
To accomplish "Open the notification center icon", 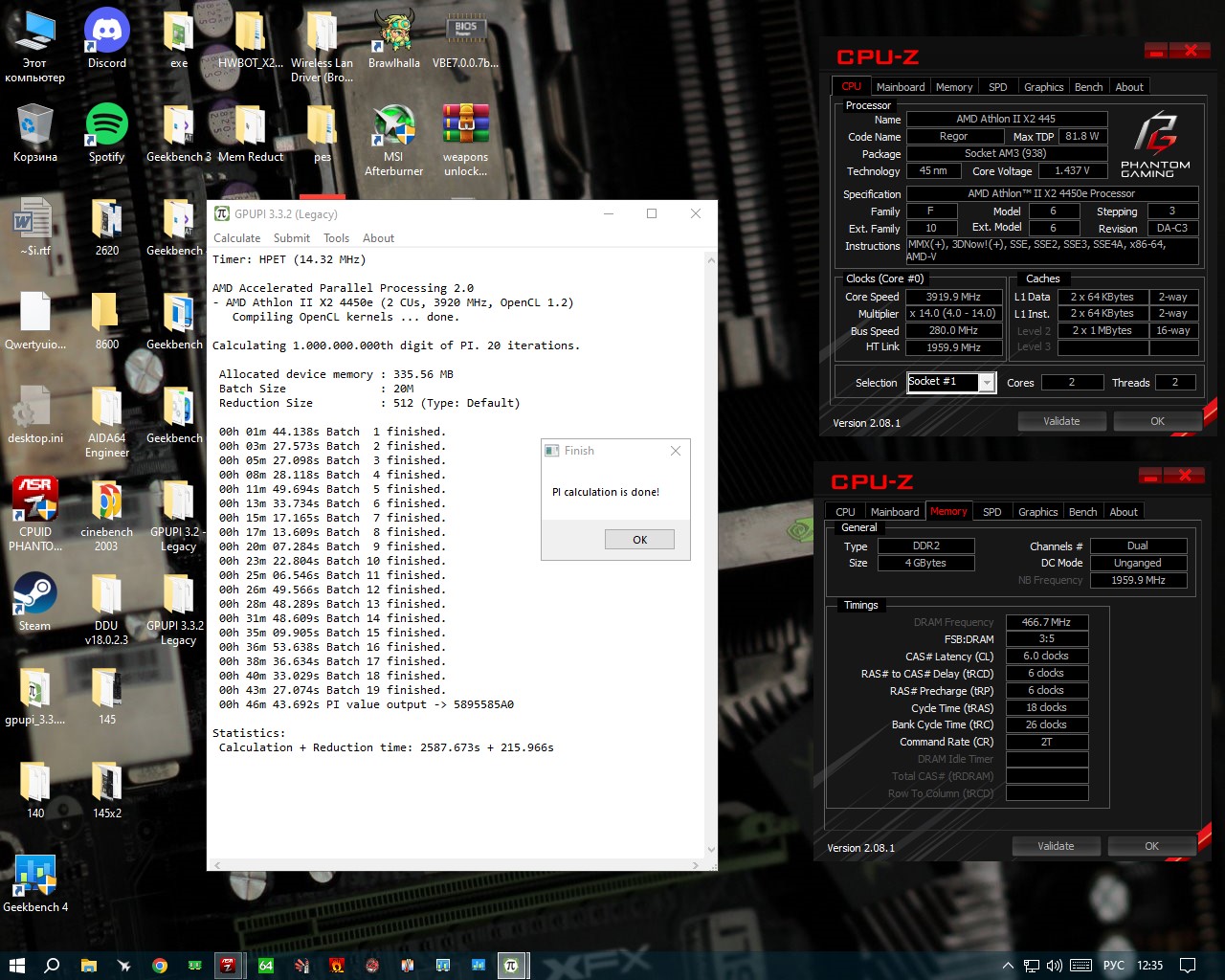I will pyautogui.click(x=1188, y=966).
